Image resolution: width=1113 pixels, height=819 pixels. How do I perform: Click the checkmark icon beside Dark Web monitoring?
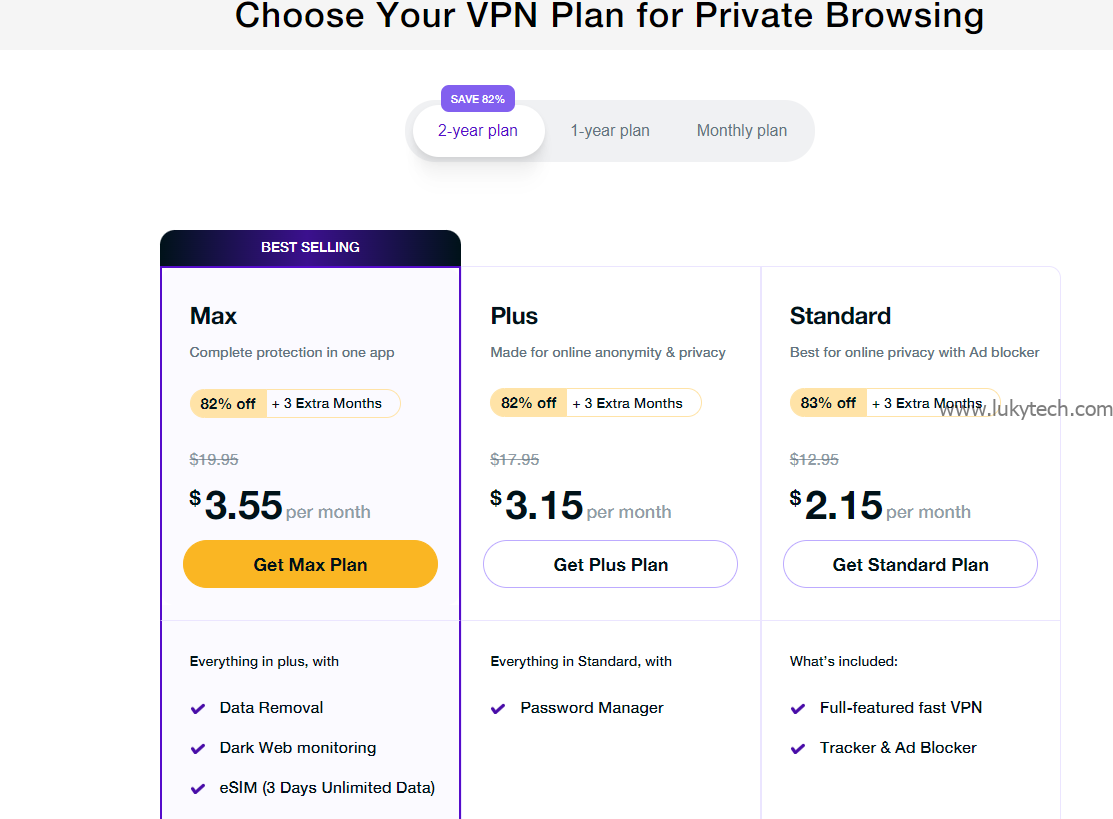coord(198,749)
